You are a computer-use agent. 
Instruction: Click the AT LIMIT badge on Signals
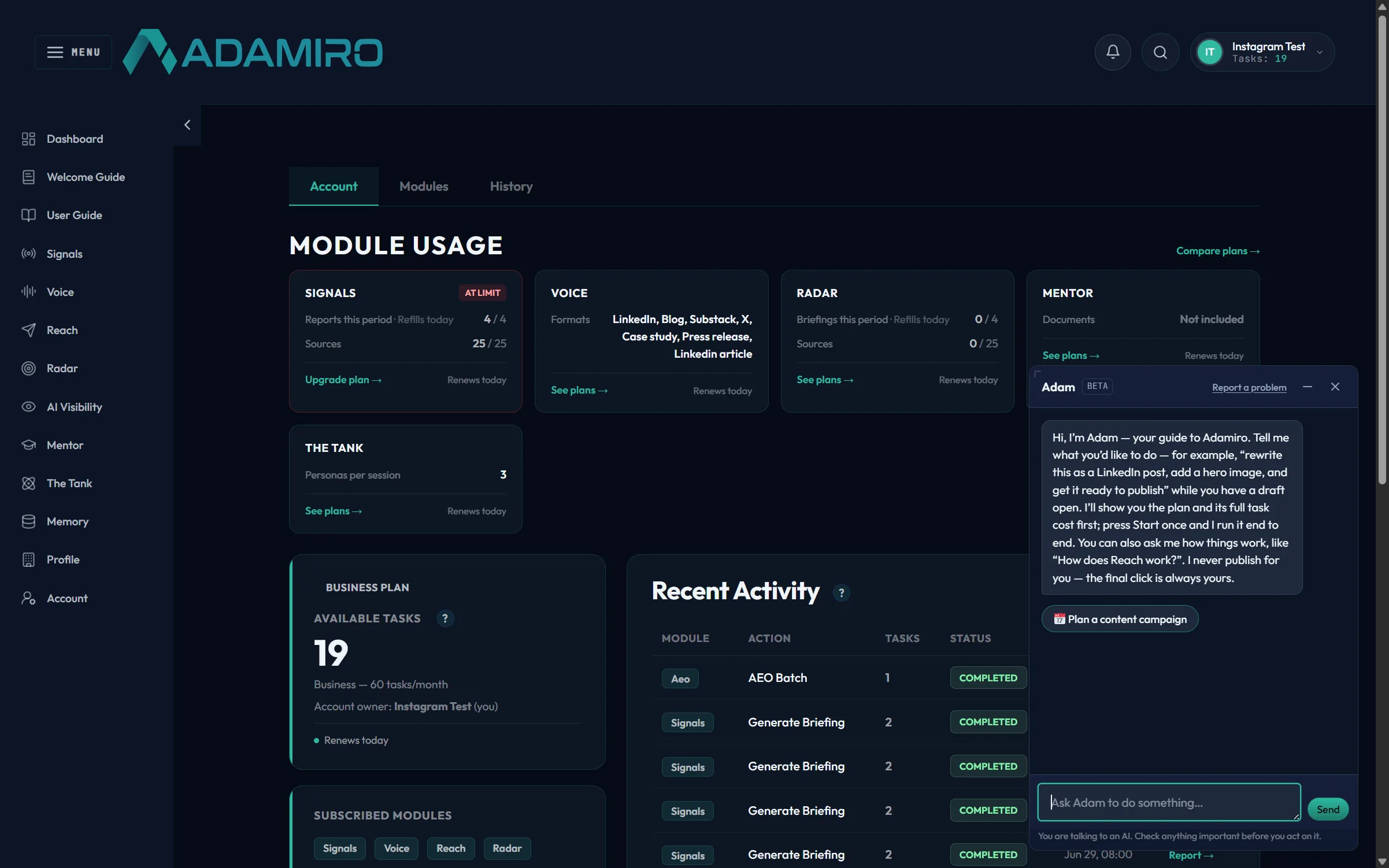[x=482, y=293]
